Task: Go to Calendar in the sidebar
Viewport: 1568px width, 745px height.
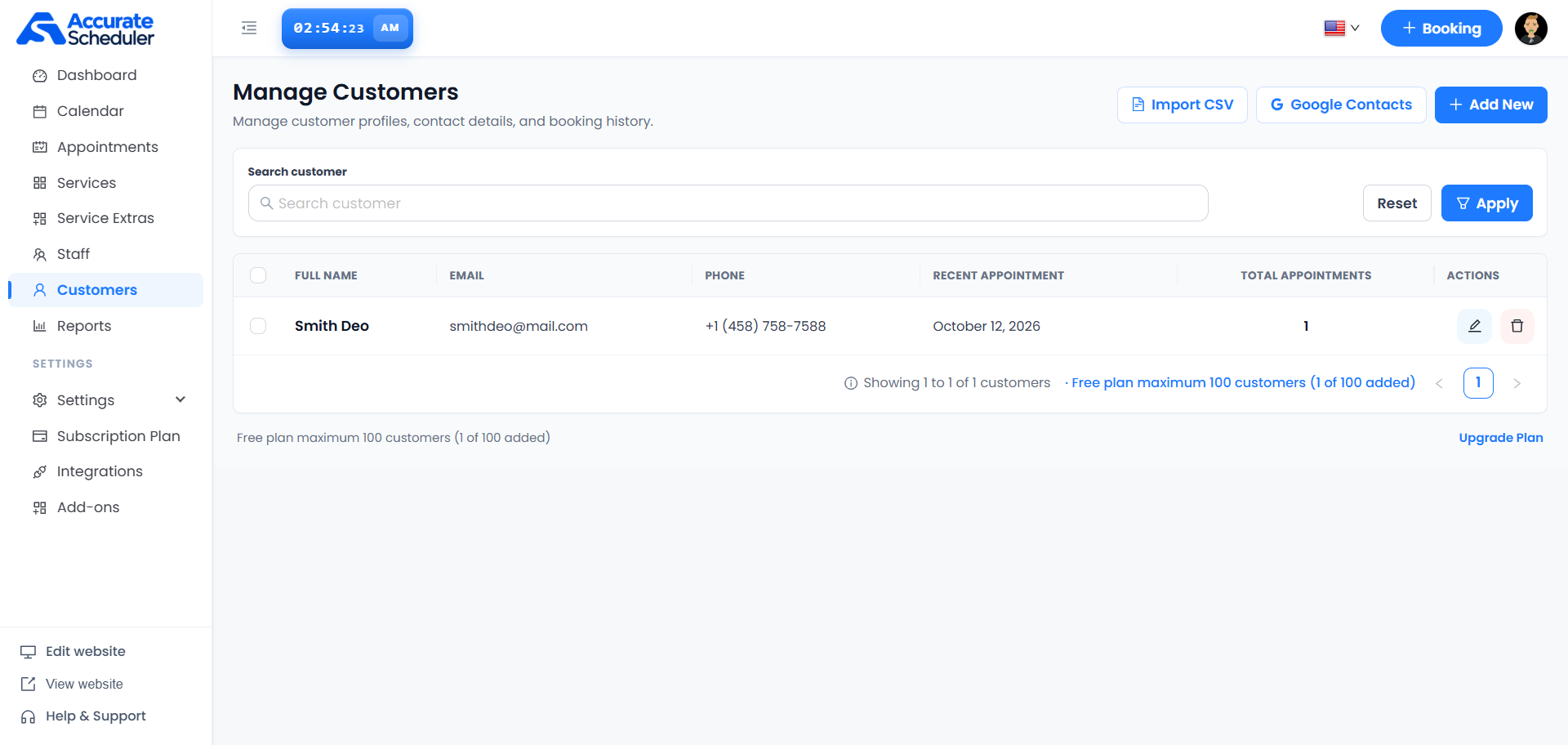Action: coord(106,111)
